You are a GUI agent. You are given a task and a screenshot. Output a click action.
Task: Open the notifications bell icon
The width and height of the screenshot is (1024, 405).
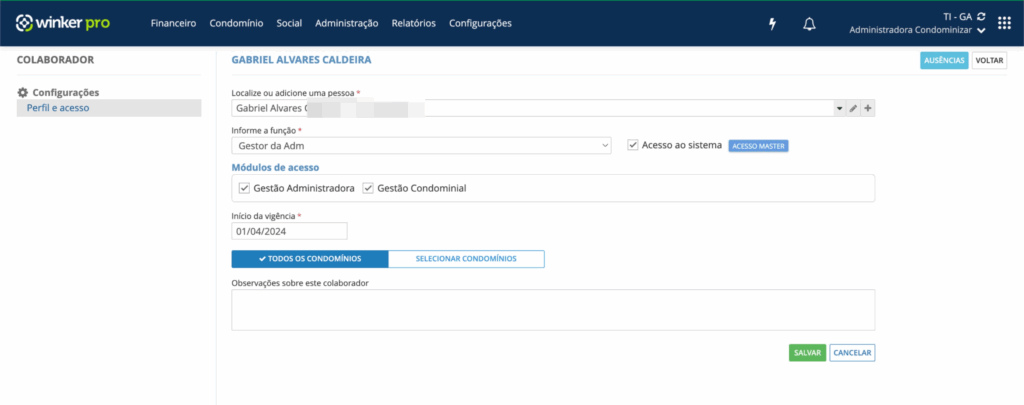(x=809, y=24)
